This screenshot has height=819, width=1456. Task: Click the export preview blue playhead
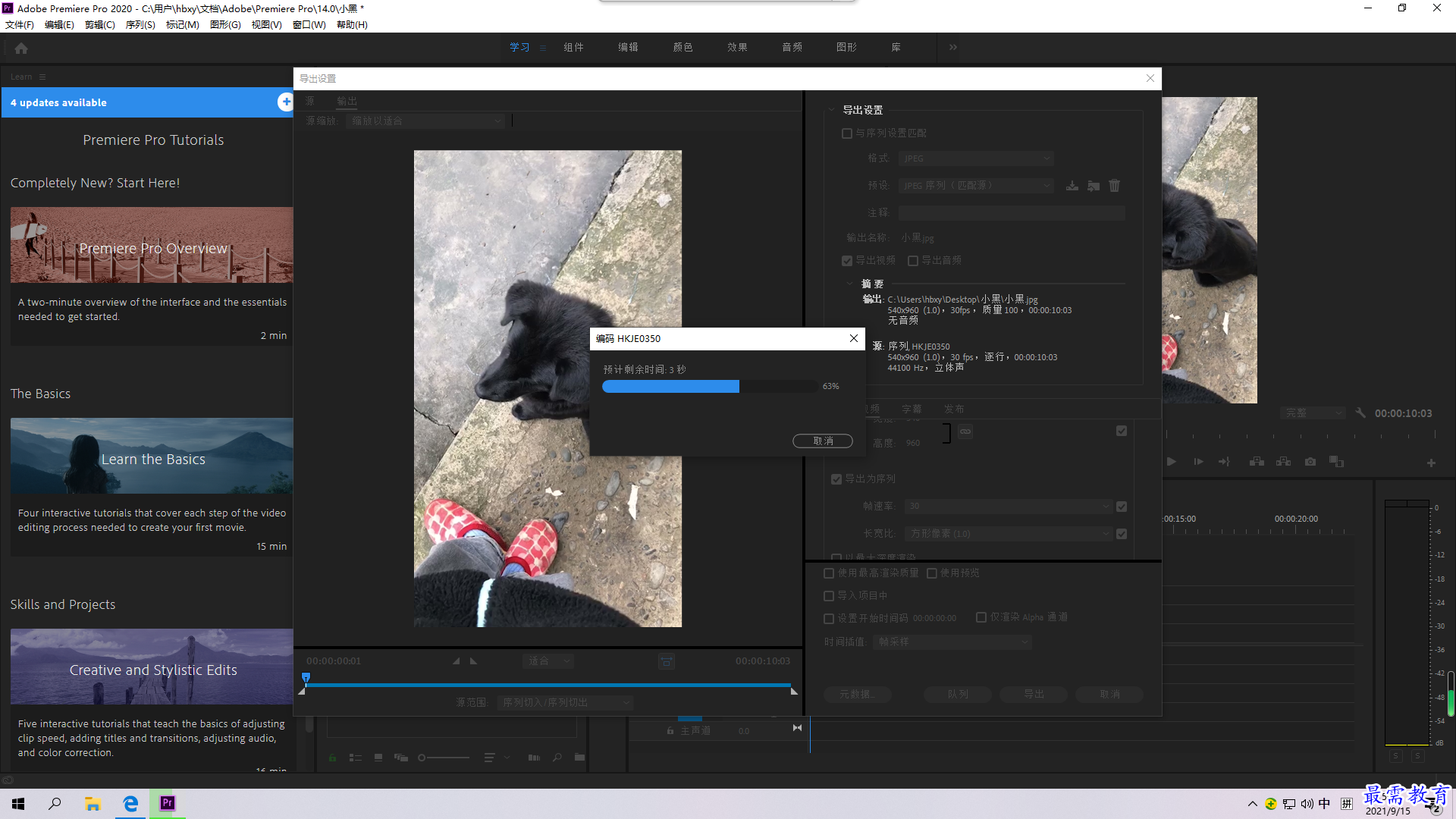click(x=306, y=678)
